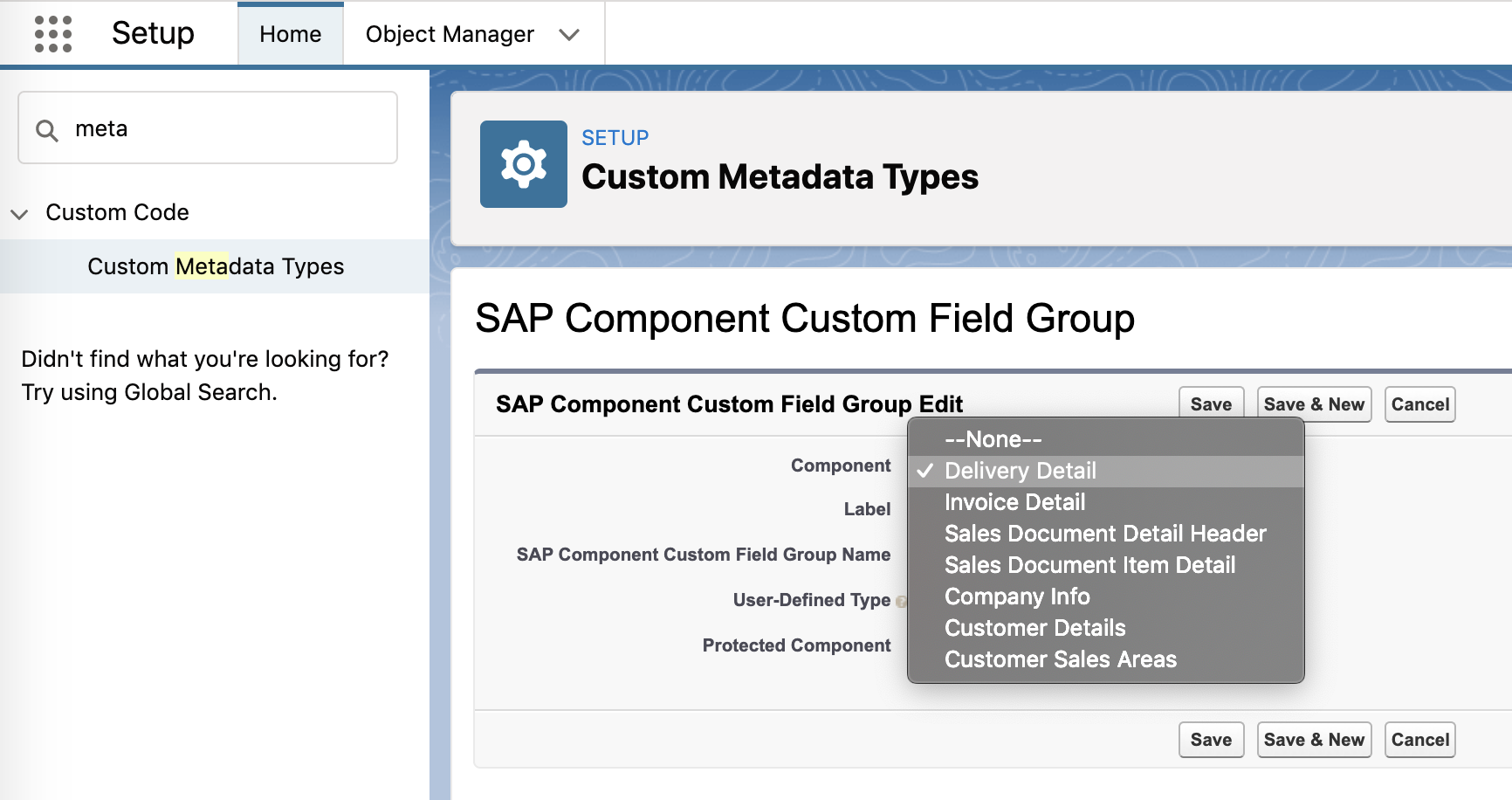Image resolution: width=1512 pixels, height=800 pixels.
Task: Click the Setup app name
Action: coord(153,33)
